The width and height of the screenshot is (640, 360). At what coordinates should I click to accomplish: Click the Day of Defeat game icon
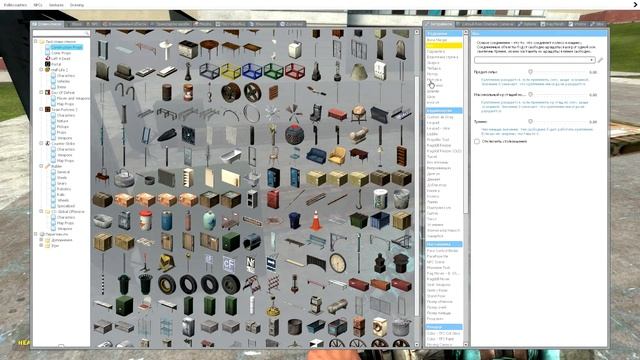(x=47, y=92)
